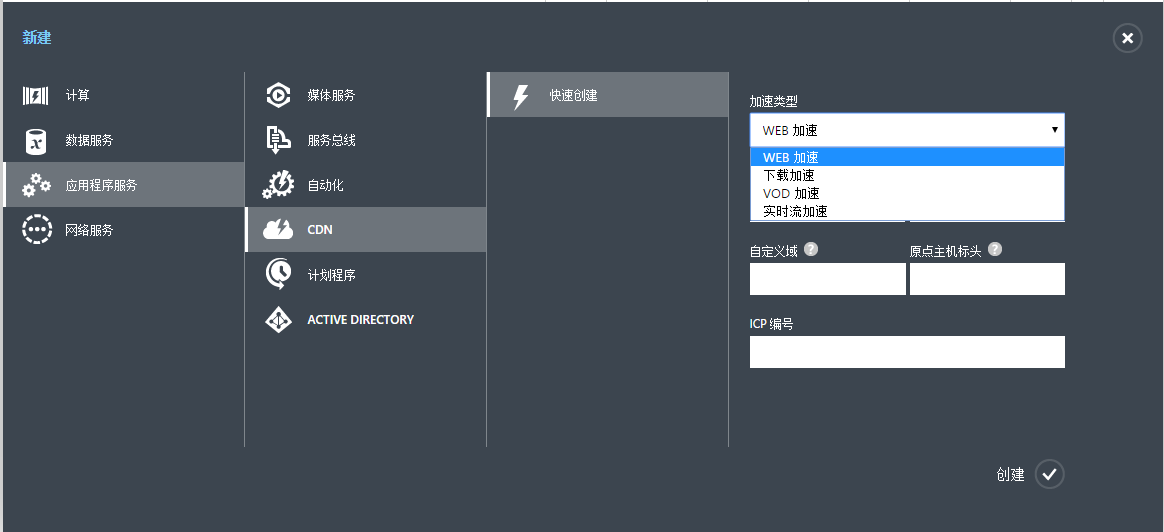Click the 计算 (Compute) icon
This screenshot has height=532, width=1164.
pos(36,96)
